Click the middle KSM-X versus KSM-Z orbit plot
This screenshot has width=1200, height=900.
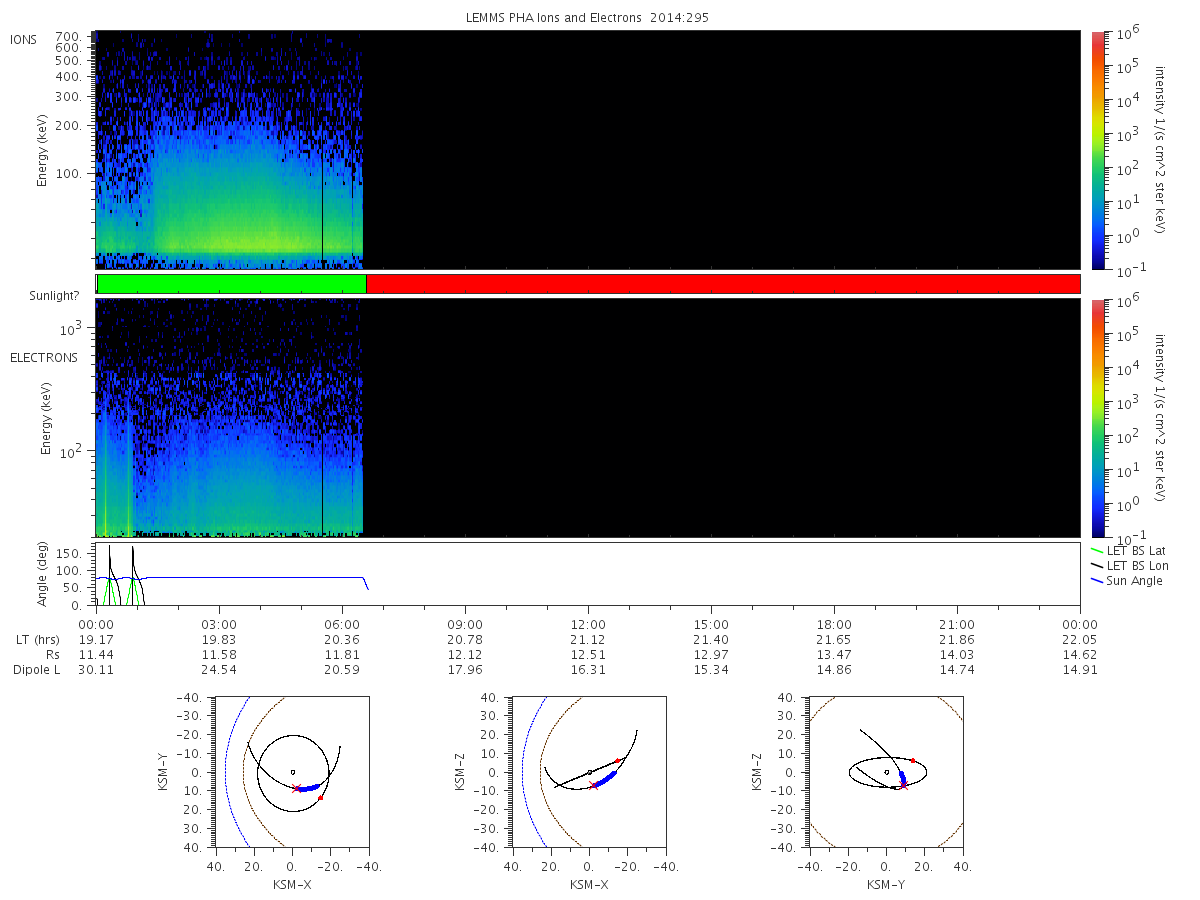click(x=589, y=772)
